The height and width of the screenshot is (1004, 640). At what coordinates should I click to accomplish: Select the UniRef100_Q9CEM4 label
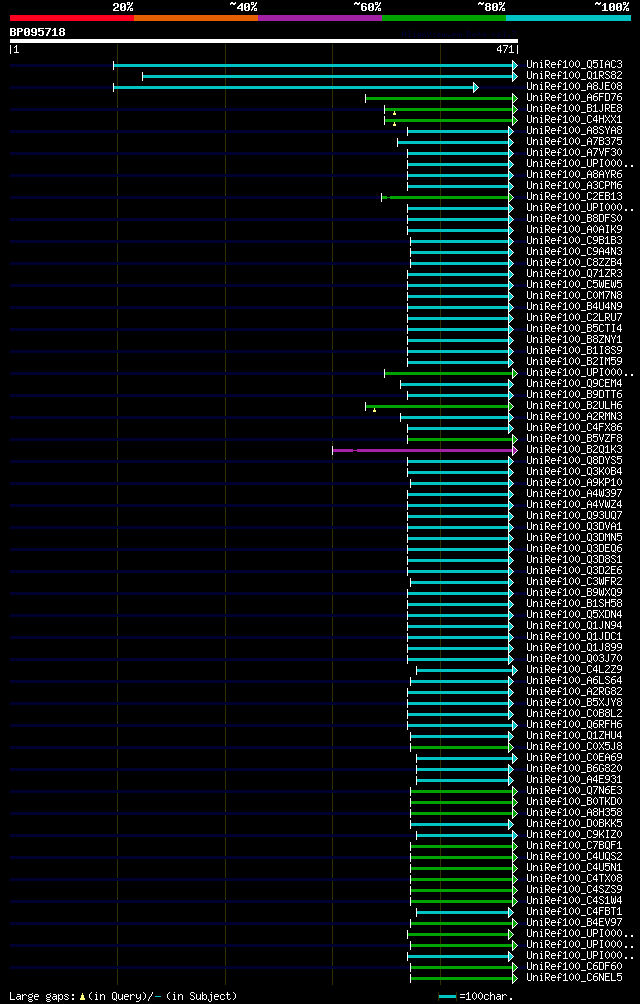pyautogui.click(x=574, y=384)
